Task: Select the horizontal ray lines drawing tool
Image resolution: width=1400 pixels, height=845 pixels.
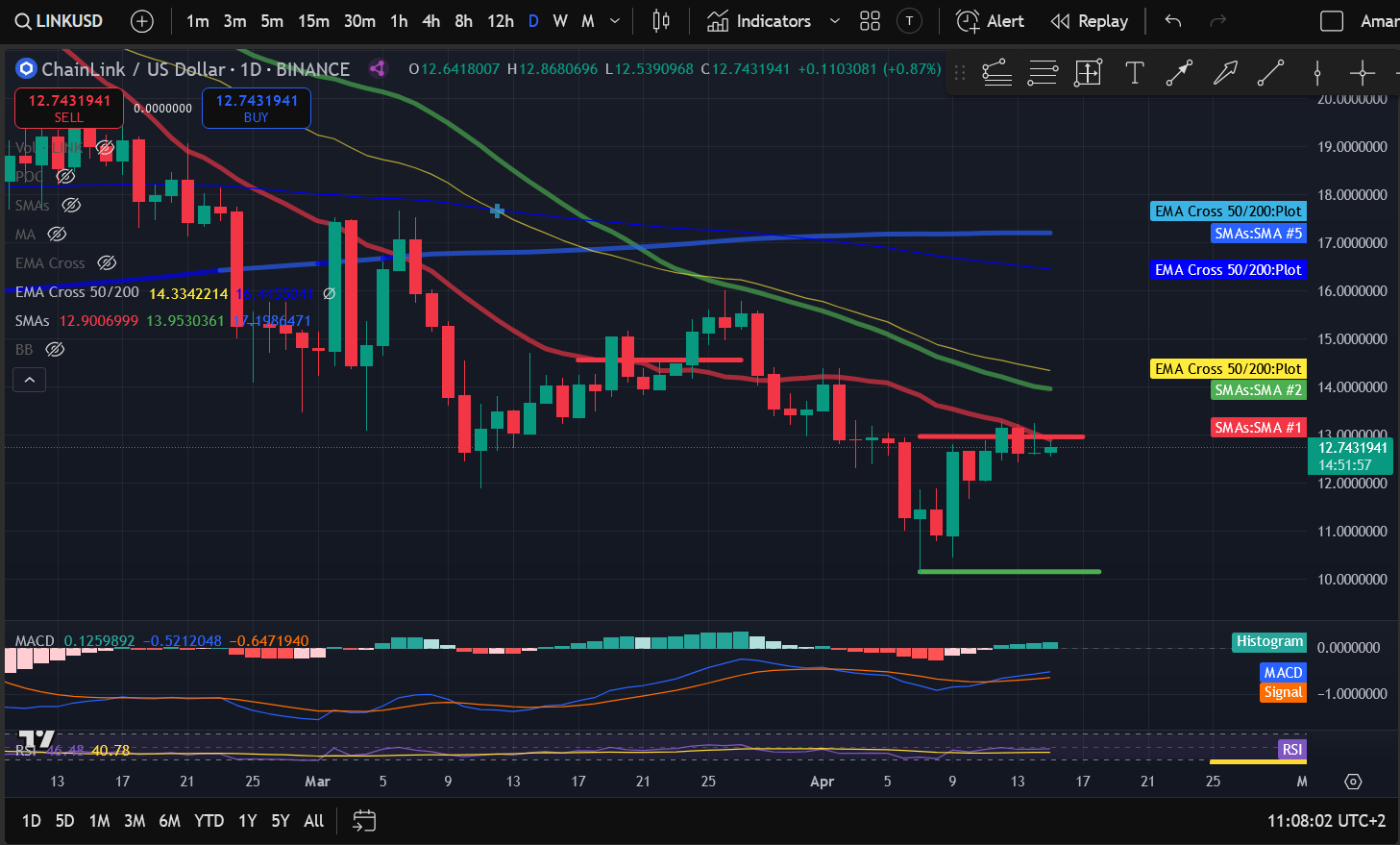Action: [1043, 72]
